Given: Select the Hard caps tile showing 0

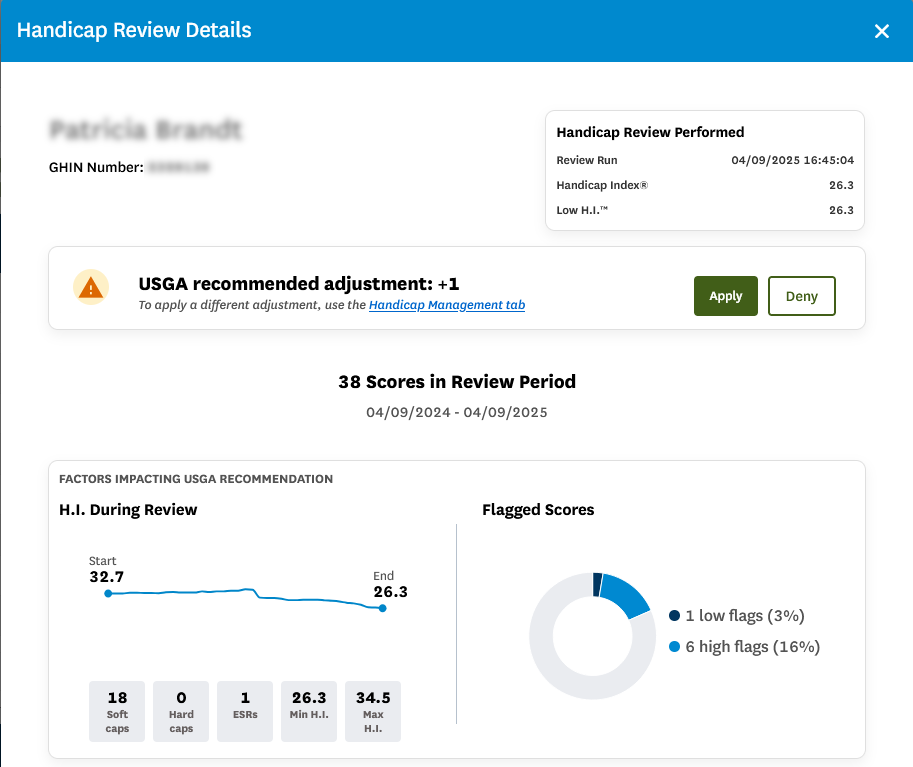Looking at the screenshot, I should (181, 711).
